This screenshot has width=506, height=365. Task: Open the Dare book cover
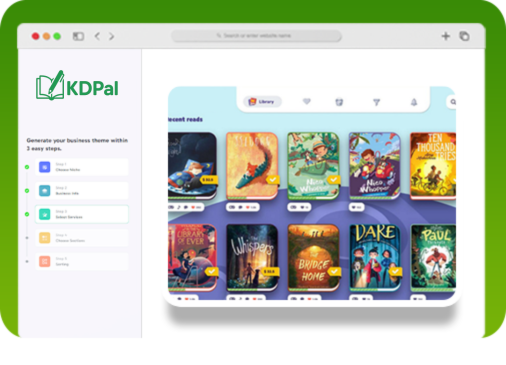[x=375, y=257]
